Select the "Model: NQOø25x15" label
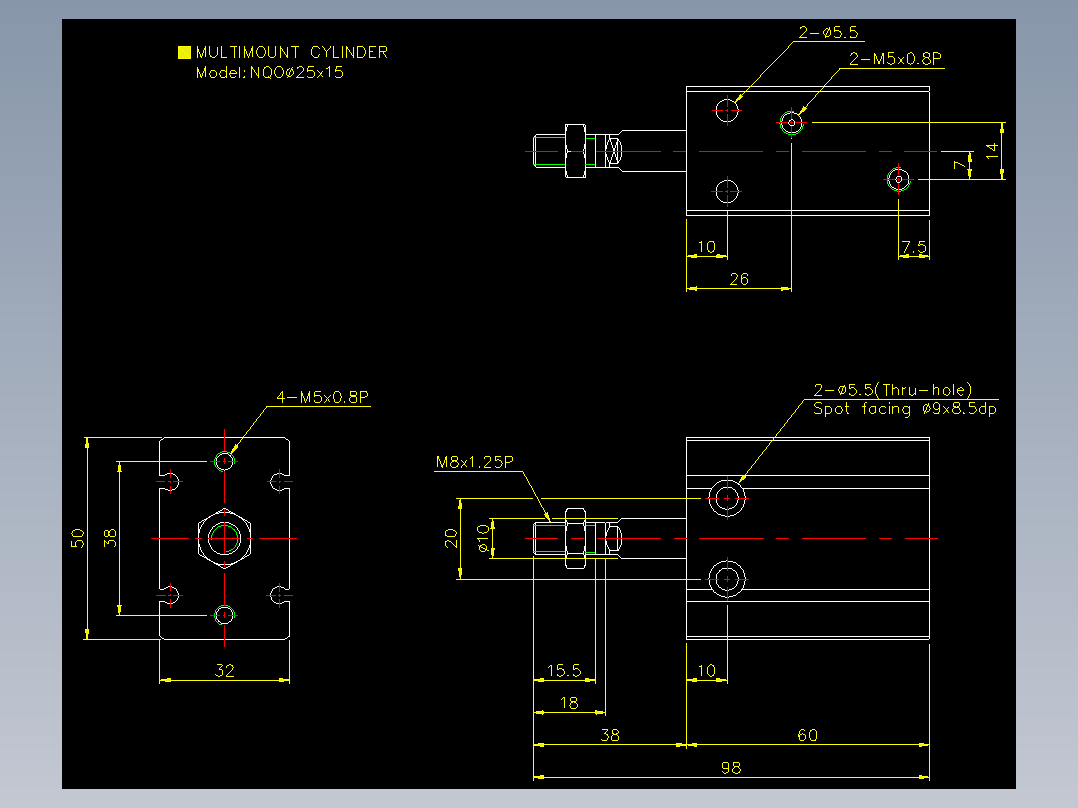Image resolution: width=1078 pixels, height=808 pixels. 270,72
